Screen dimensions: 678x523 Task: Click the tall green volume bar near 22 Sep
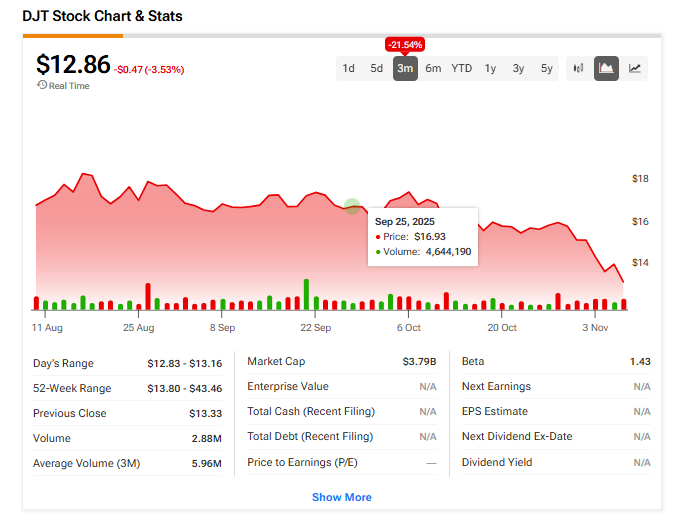click(306, 294)
